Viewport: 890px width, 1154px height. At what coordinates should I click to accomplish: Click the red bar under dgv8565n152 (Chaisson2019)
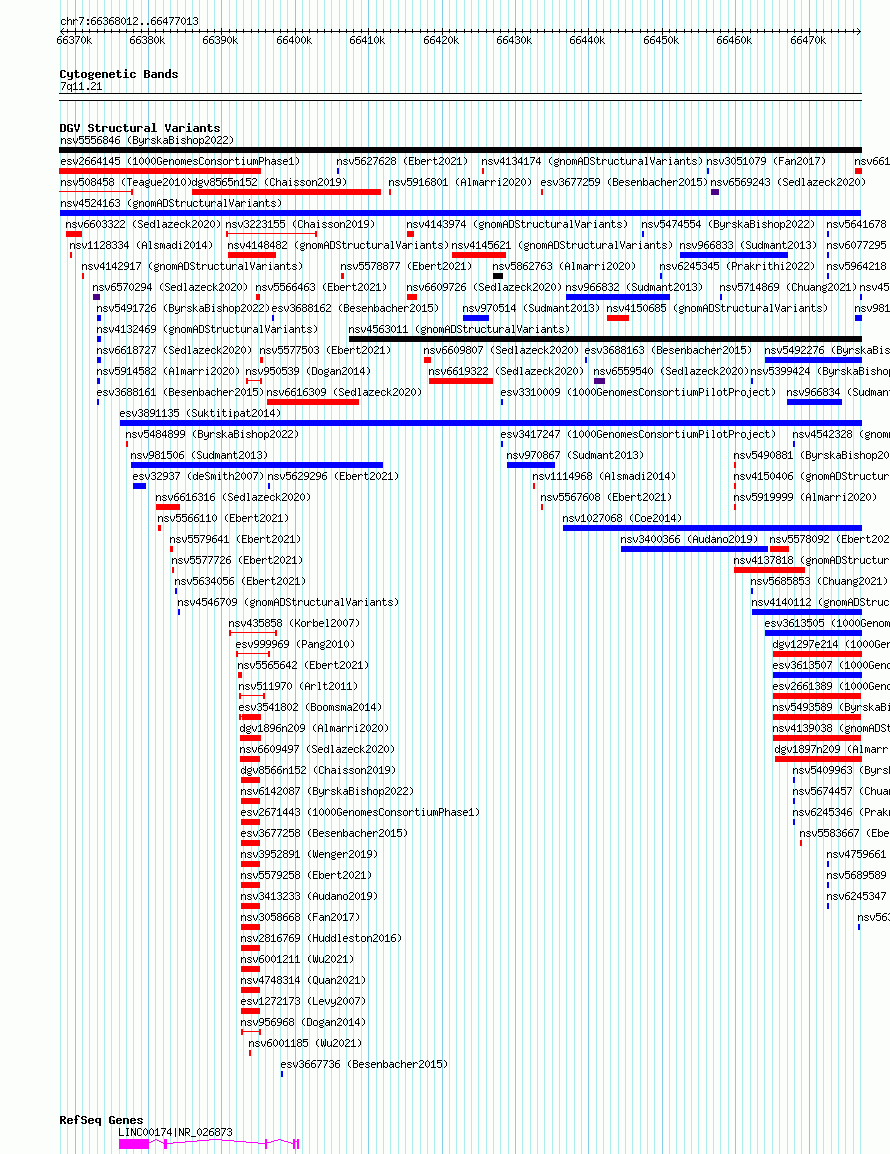coord(286,192)
